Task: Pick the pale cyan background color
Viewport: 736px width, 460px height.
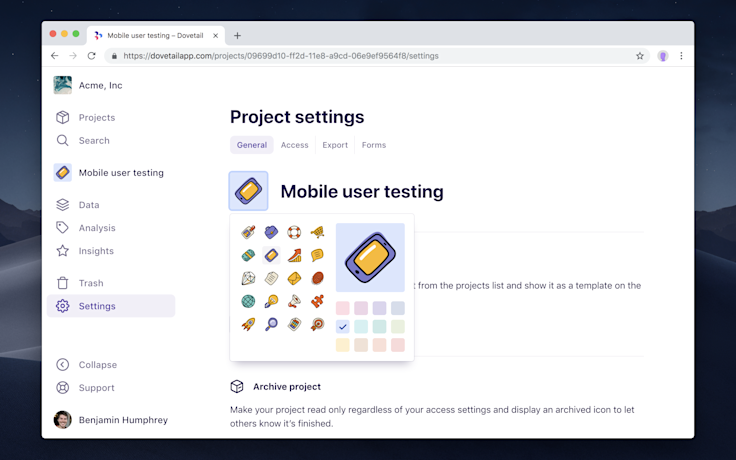Action: (361, 327)
